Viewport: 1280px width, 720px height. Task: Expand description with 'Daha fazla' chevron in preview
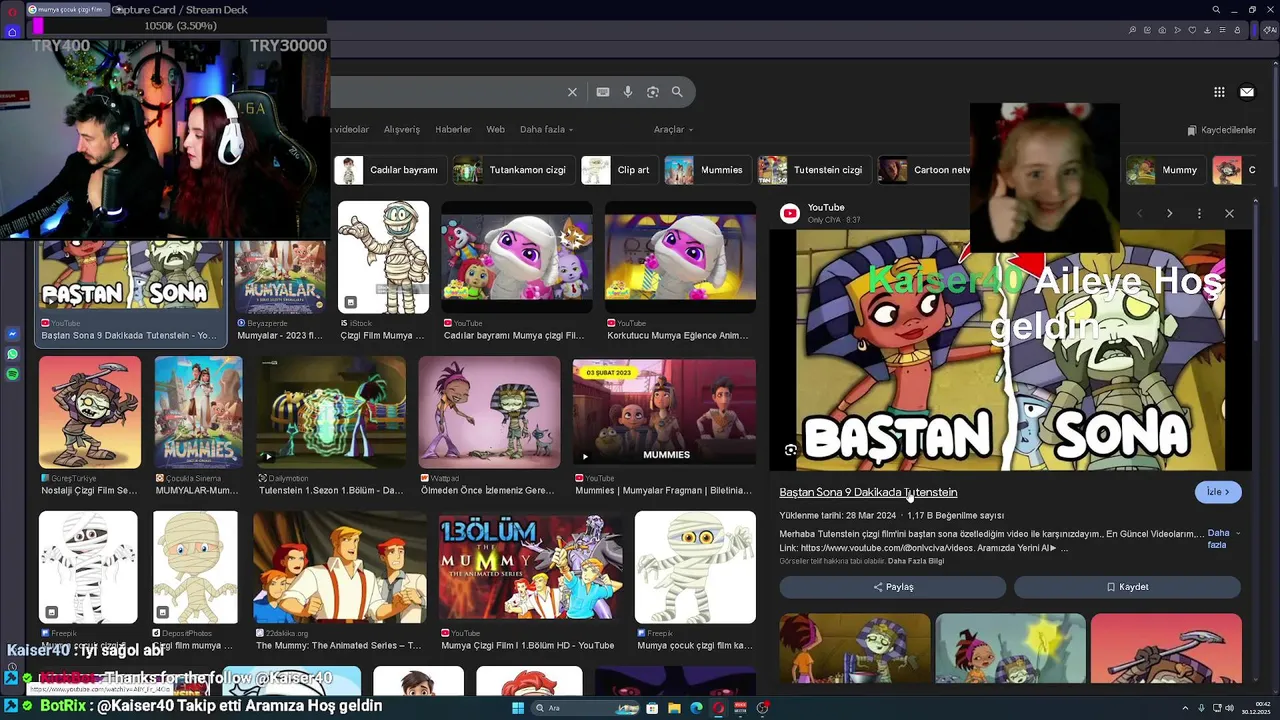[1223, 539]
